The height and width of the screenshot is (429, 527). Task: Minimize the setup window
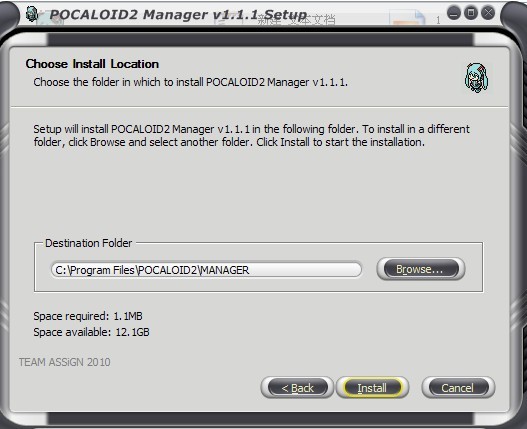coord(454,13)
